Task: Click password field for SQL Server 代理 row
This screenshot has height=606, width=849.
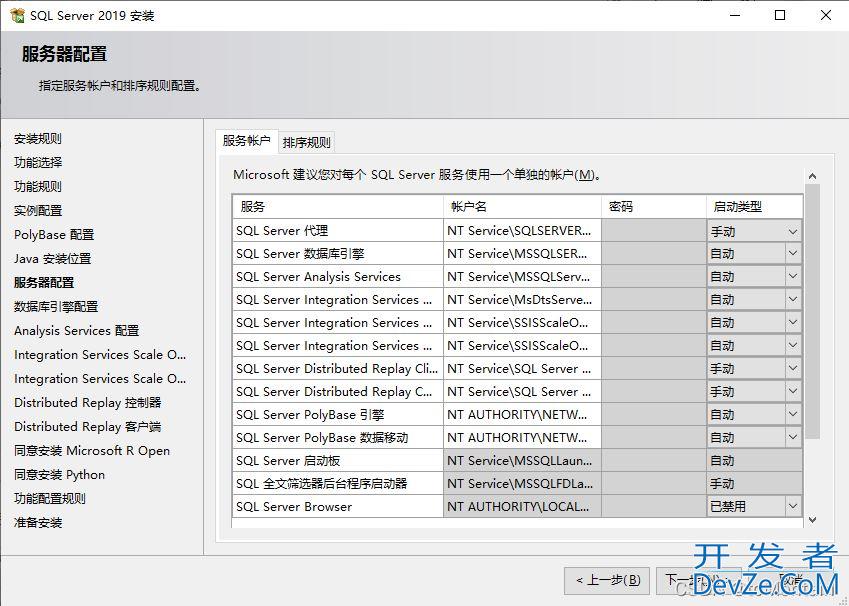Action: [x=654, y=231]
